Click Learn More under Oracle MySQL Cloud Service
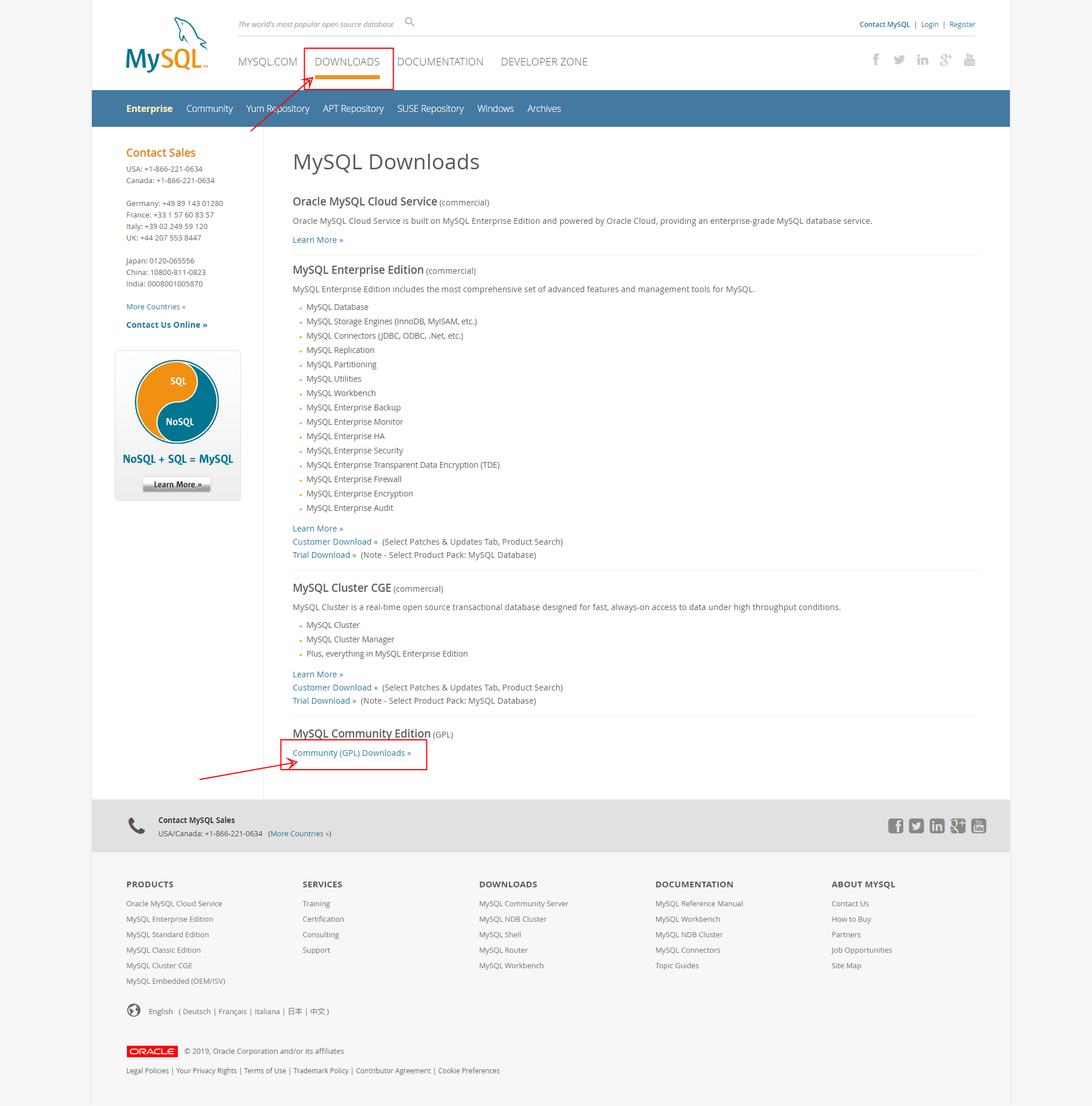Viewport: 1092px width, 1106px height. point(318,240)
